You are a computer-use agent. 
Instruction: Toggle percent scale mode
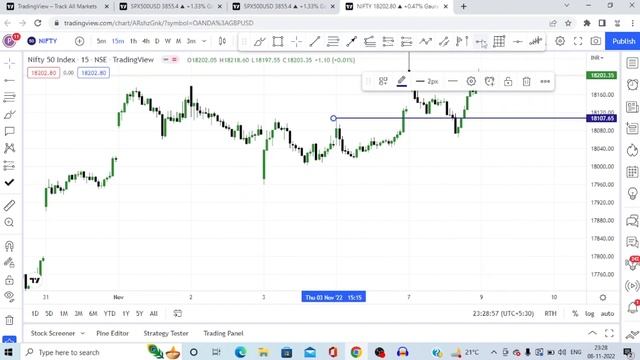575,313
